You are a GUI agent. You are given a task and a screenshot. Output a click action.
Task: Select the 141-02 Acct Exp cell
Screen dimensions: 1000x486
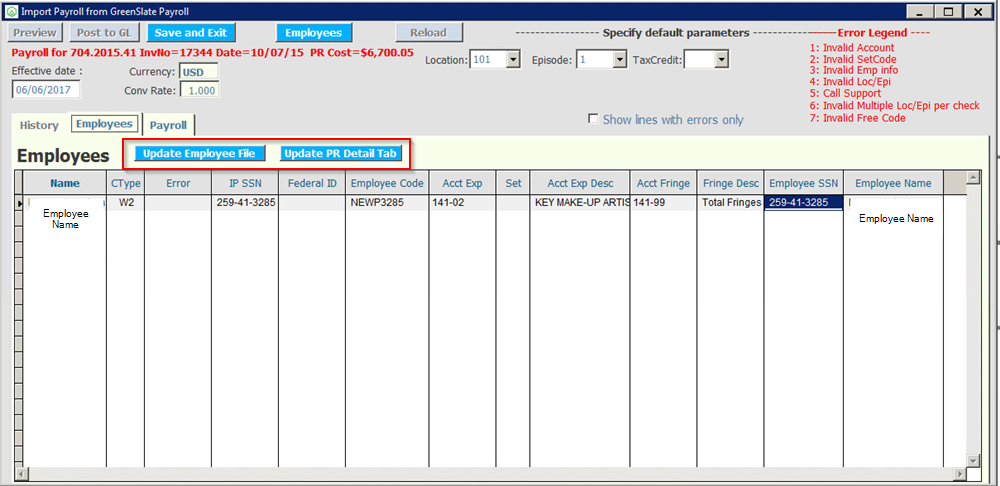(x=462, y=203)
